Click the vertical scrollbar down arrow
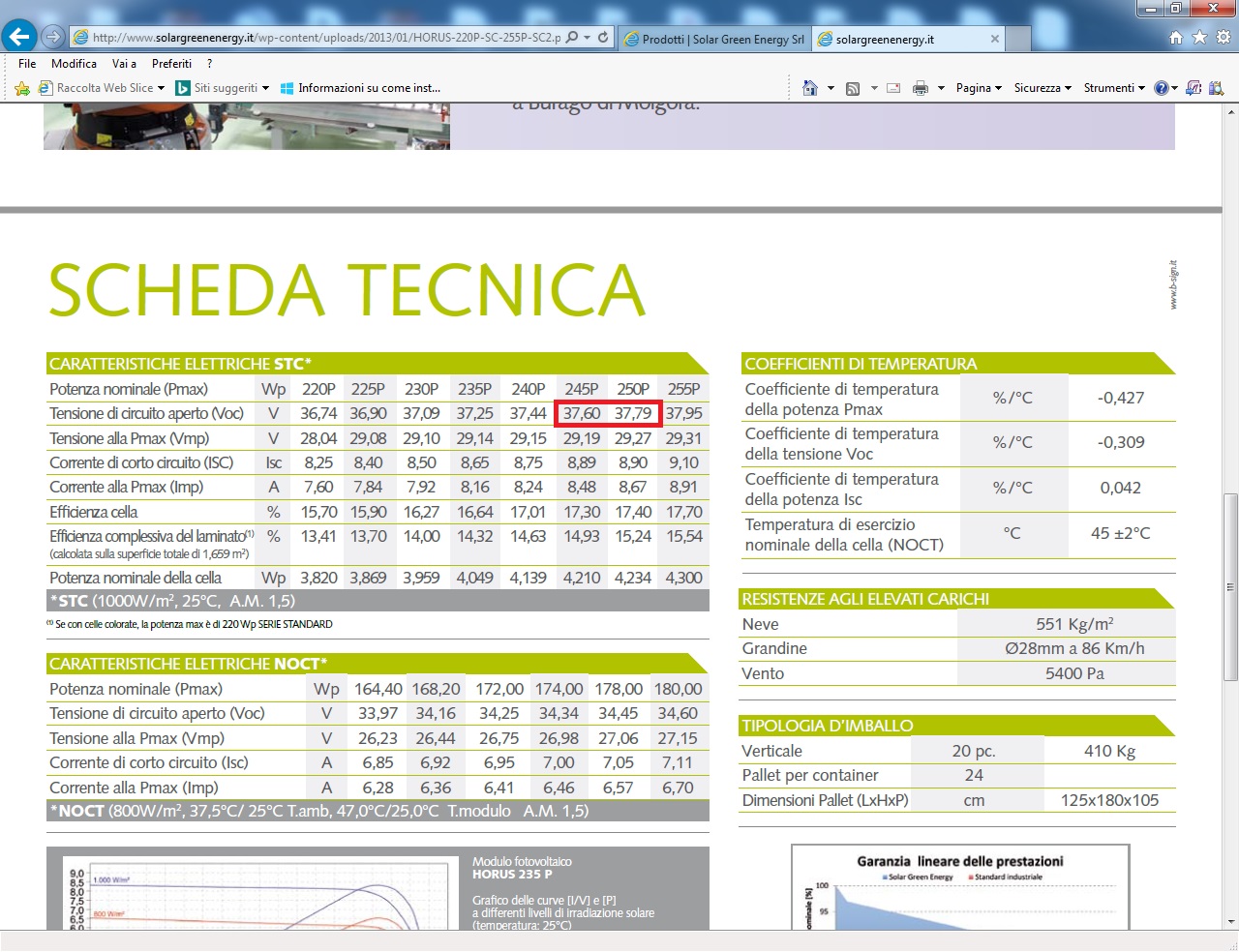The height and width of the screenshot is (952, 1239). click(1230, 921)
